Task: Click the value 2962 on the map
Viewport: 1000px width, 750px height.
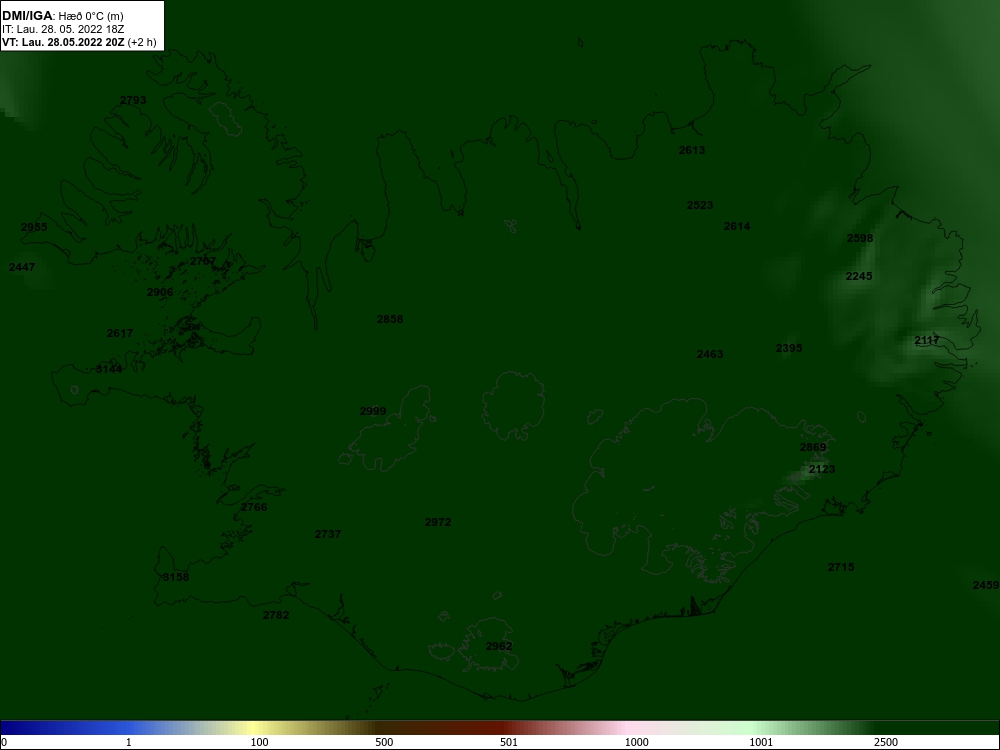Action: [x=499, y=646]
